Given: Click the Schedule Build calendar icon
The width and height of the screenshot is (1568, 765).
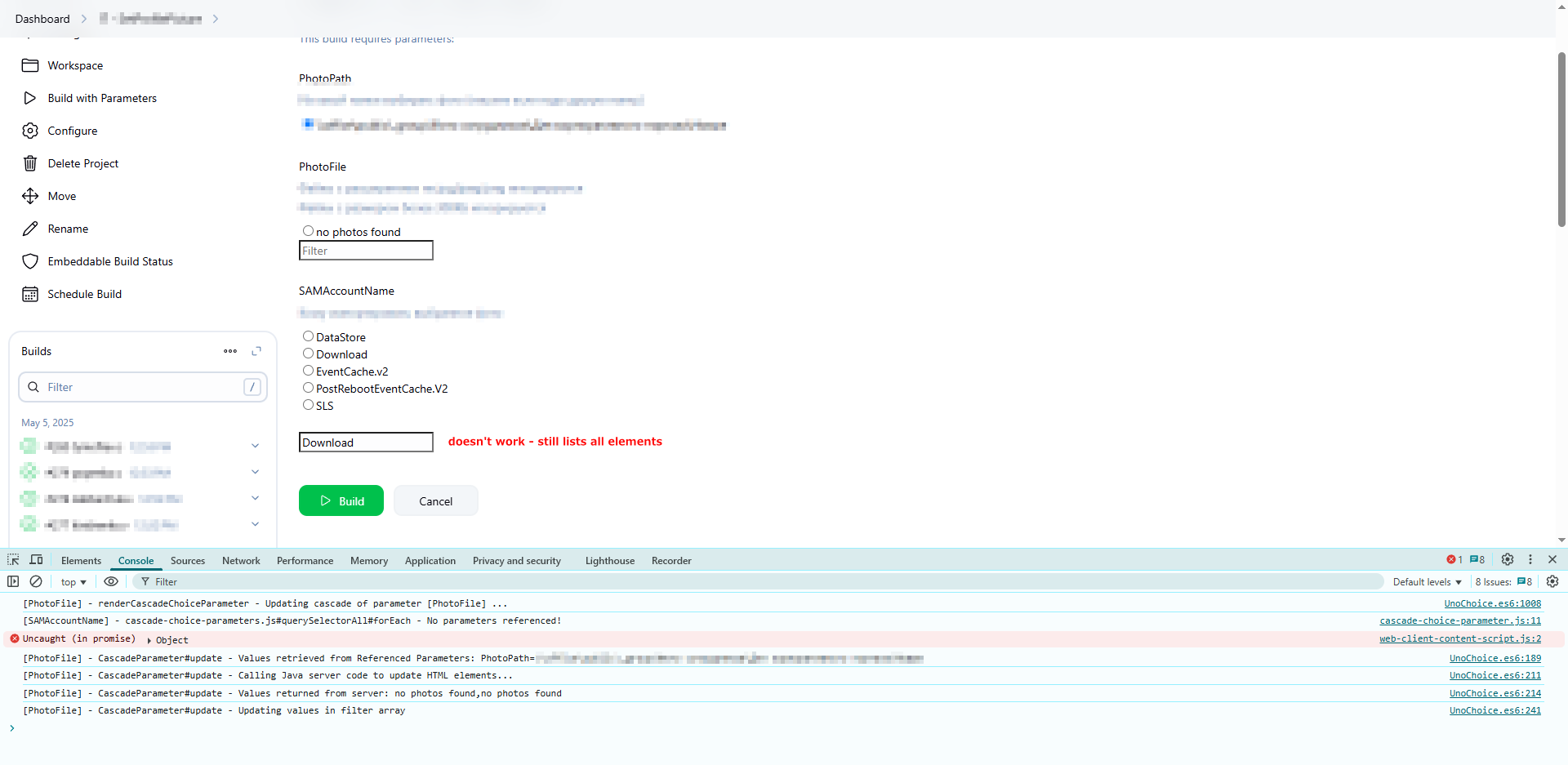Looking at the screenshot, I should pos(30,294).
